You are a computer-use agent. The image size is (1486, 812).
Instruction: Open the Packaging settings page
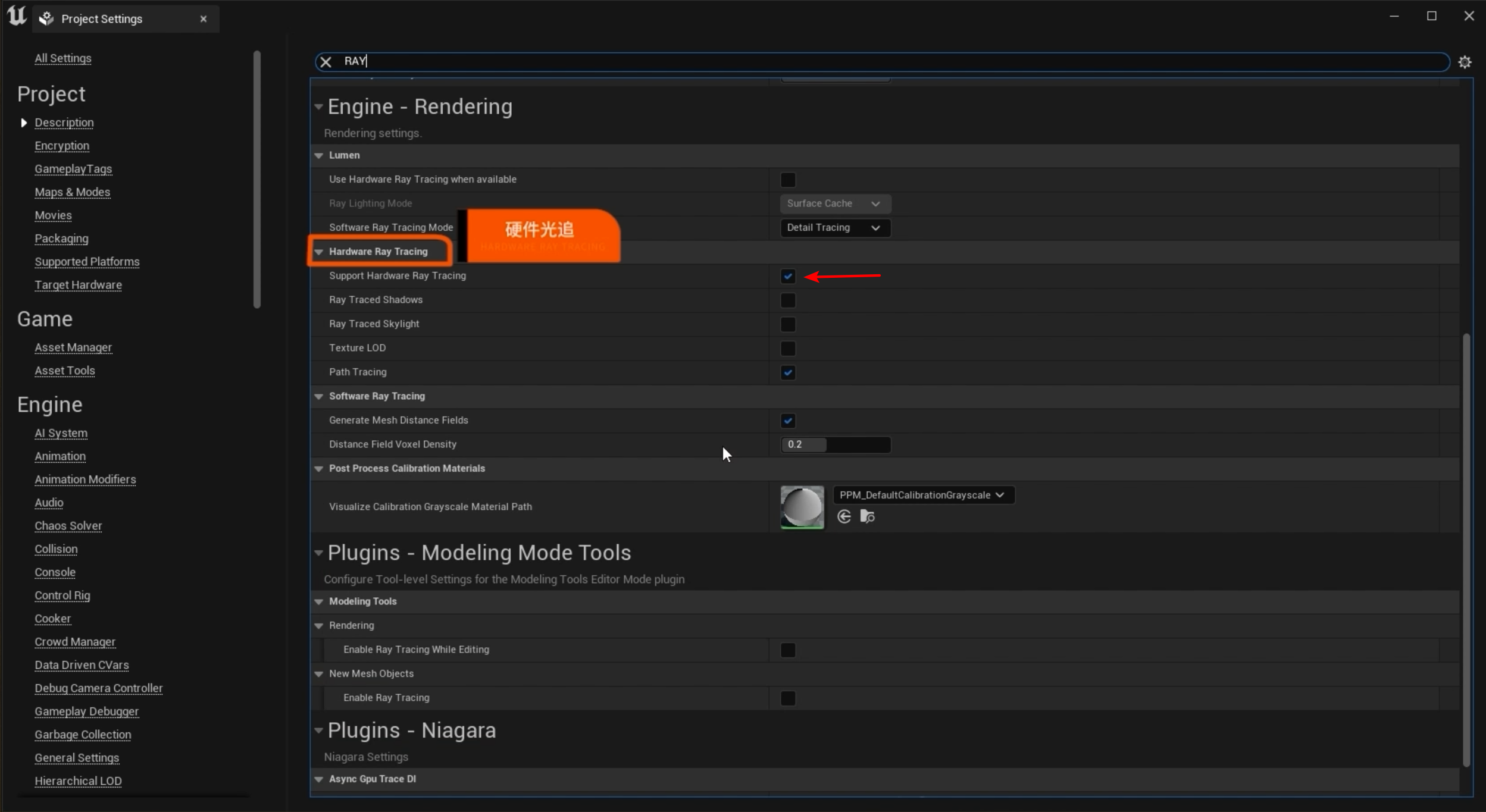(x=61, y=239)
